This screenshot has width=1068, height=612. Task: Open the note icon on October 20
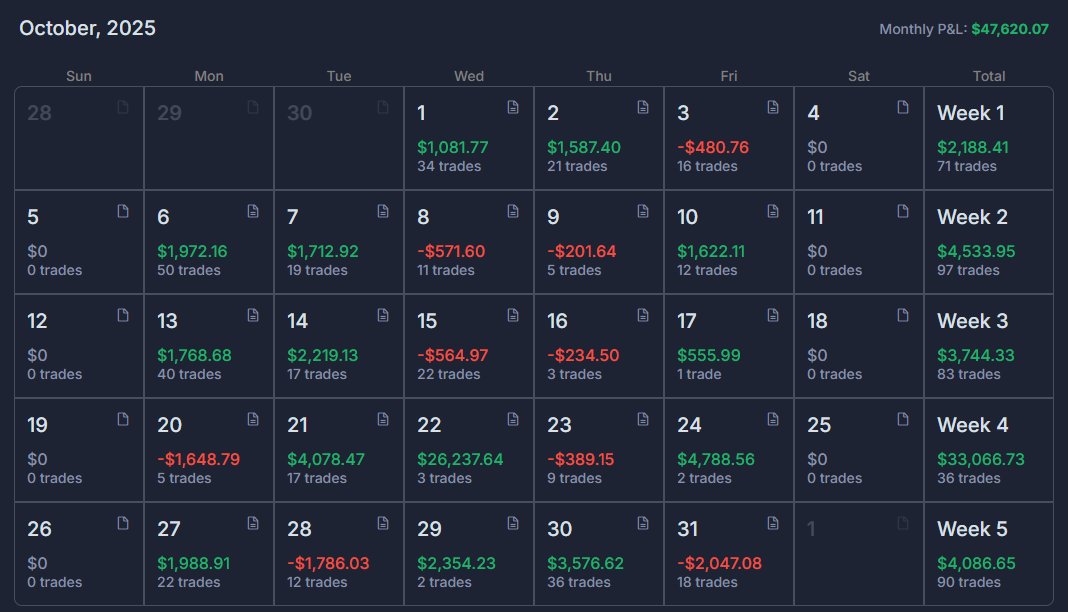[253, 419]
